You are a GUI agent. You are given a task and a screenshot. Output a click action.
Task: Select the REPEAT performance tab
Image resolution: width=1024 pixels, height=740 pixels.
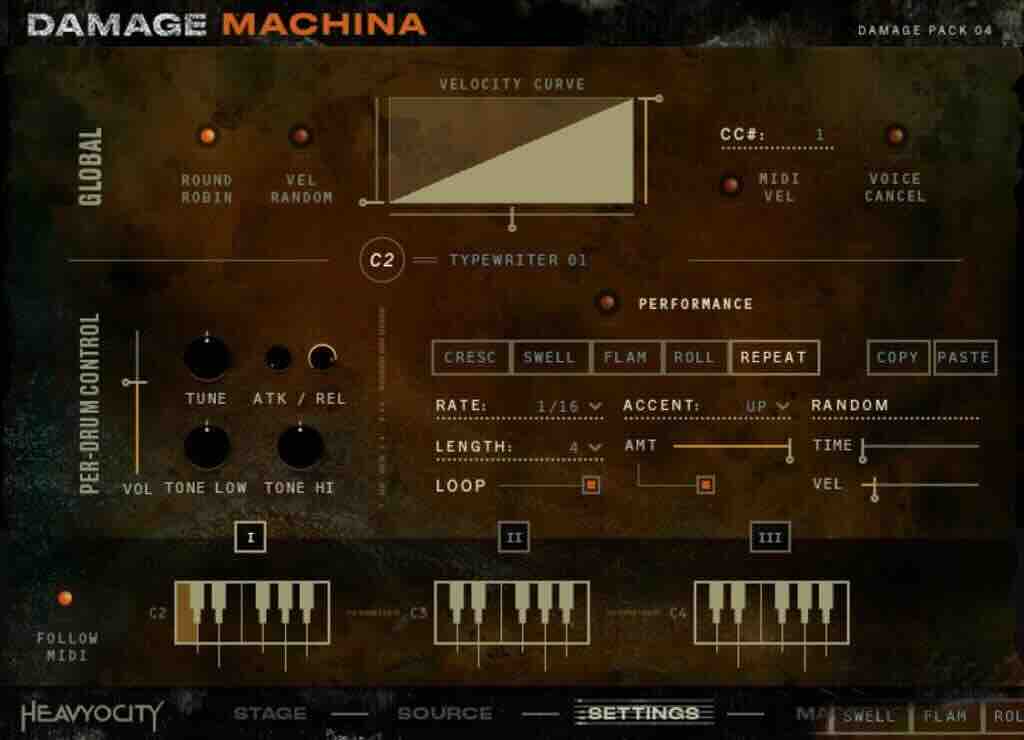pyautogui.click(x=774, y=357)
